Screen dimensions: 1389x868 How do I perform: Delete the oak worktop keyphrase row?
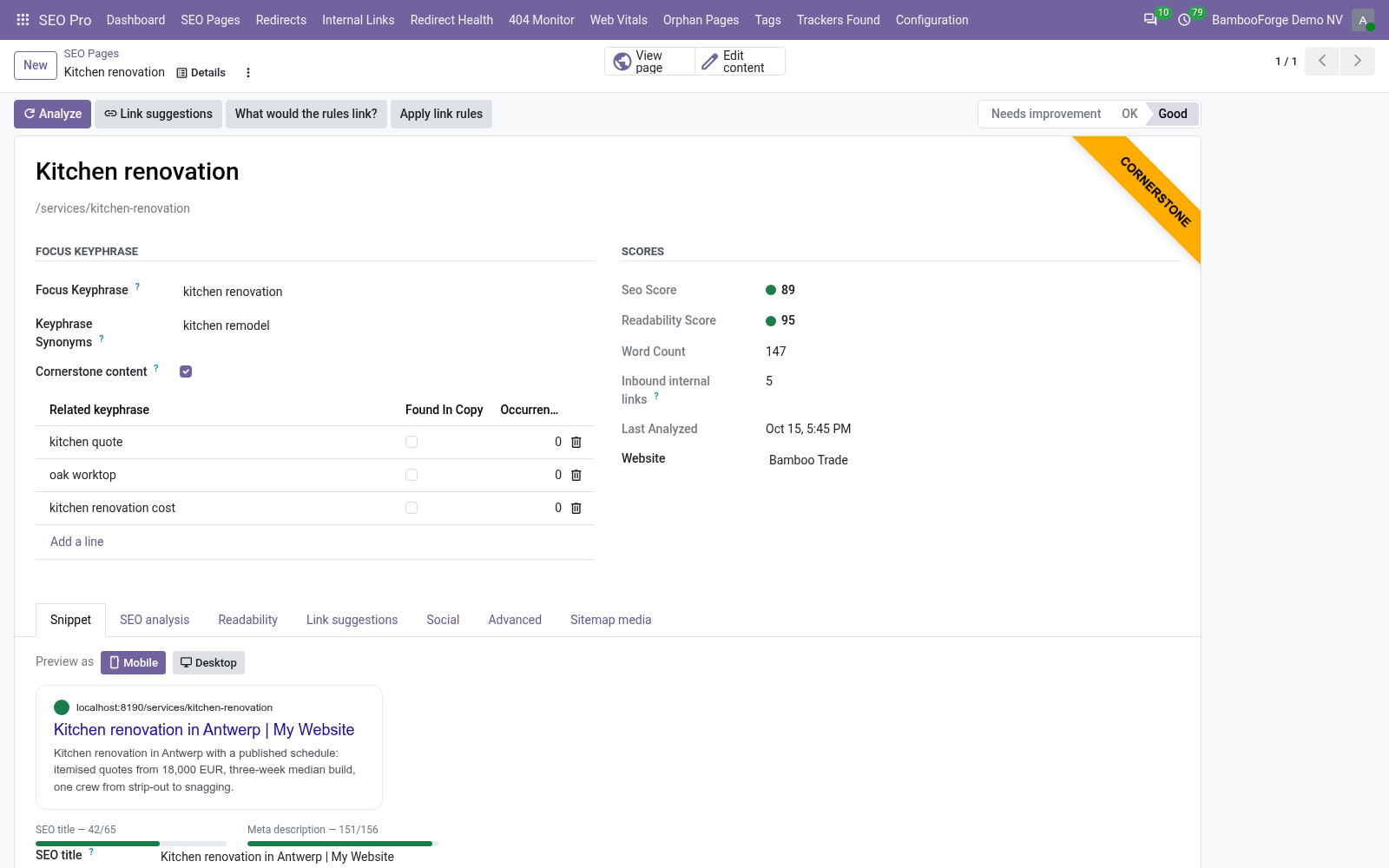(576, 475)
